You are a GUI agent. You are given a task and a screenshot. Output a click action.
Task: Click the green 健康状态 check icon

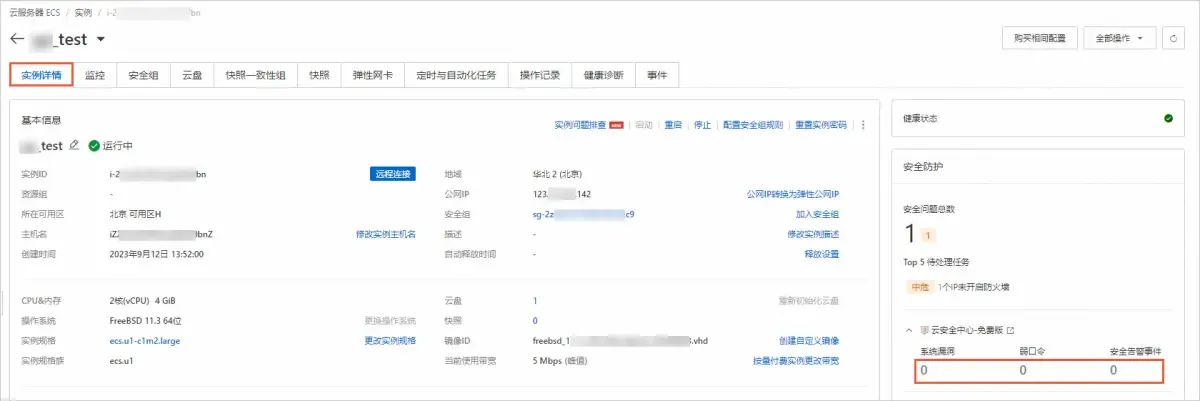click(x=1167, y=118)
